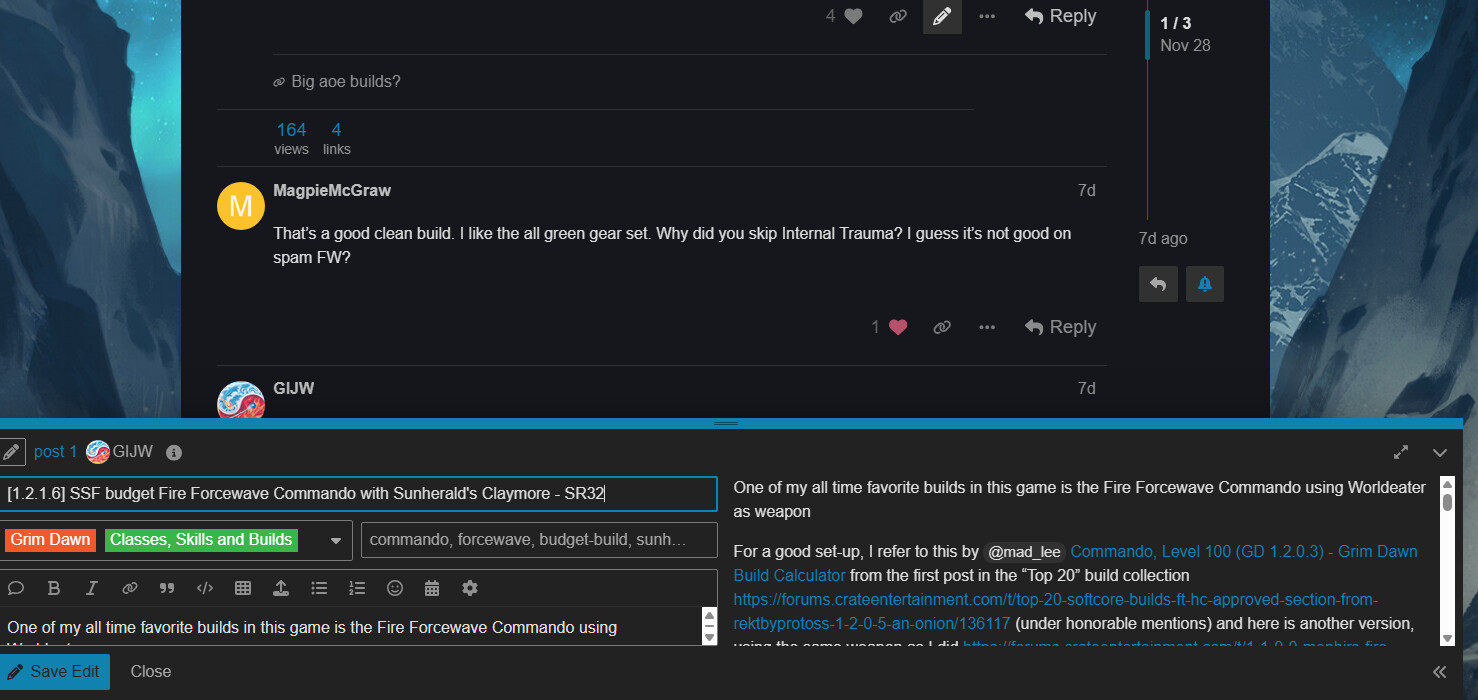Screen dimensions: 1478x700
Task: Click the 1 / 3 topic timeline scroller
Action: coord(1175,34)
